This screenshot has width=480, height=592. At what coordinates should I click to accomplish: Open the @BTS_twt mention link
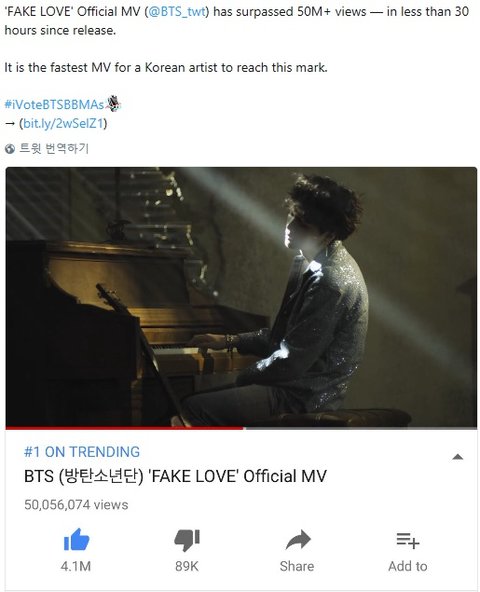pyautogui.click(x=177, y=12)
